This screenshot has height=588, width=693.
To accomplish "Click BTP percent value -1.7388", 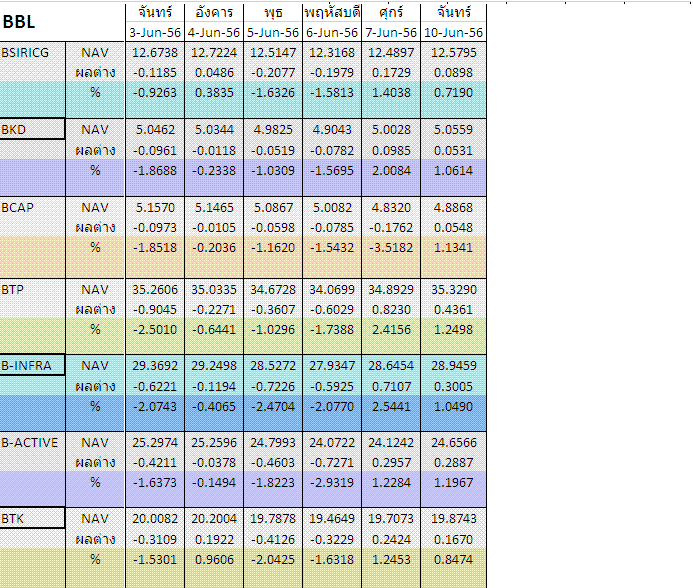I will (x=332, y=329).
